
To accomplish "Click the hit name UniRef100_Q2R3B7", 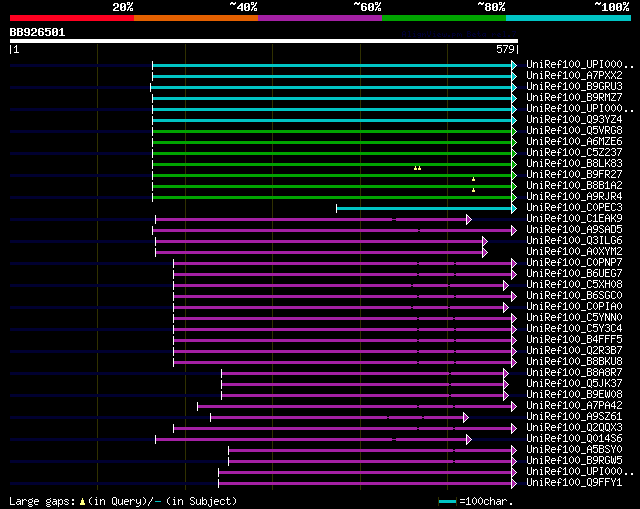I will (574, 350).
